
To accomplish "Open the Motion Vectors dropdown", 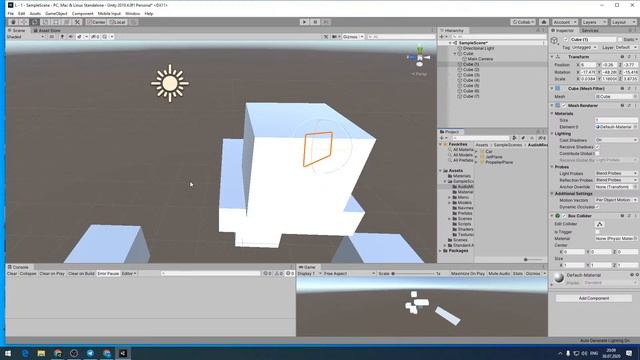I will click(x=616, y=200).
